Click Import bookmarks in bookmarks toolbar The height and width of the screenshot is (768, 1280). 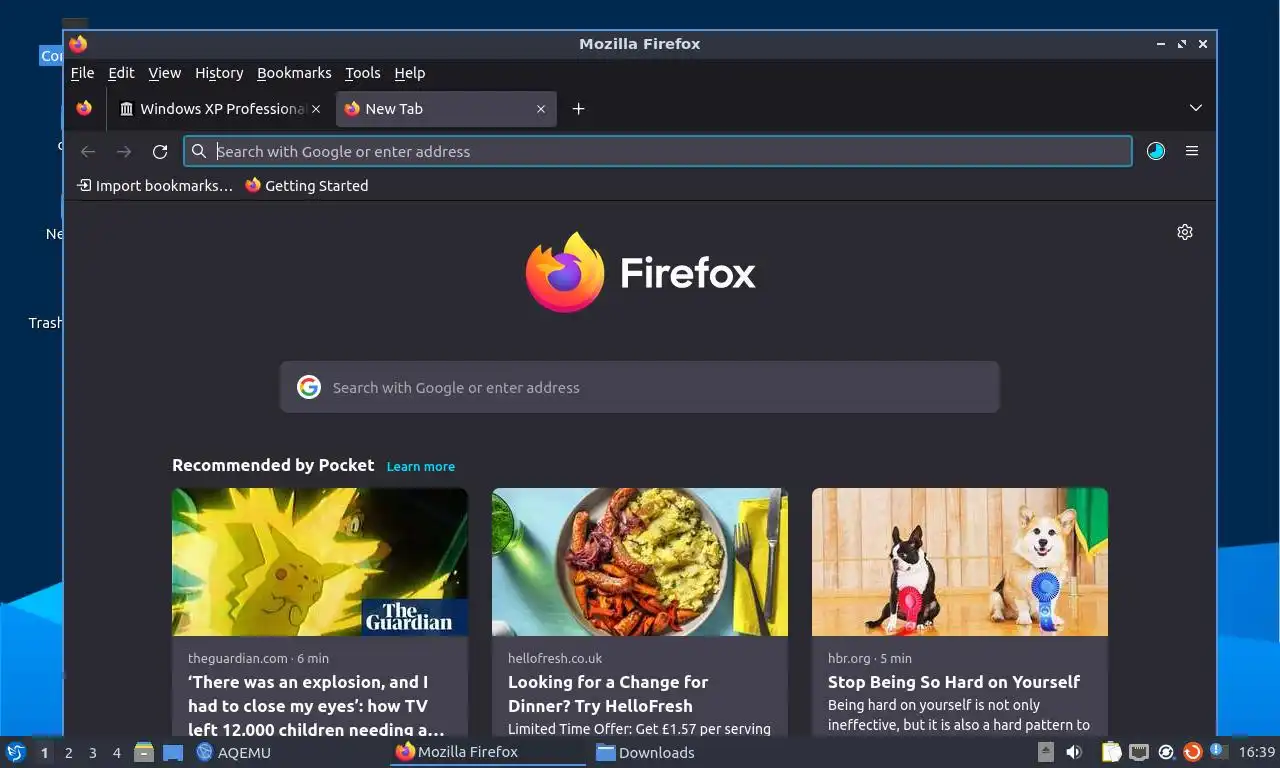point(155,186)
